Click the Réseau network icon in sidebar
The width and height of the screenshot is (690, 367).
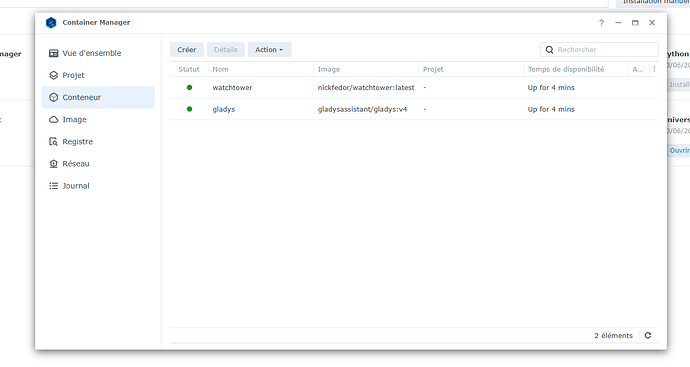click(54, 164)
